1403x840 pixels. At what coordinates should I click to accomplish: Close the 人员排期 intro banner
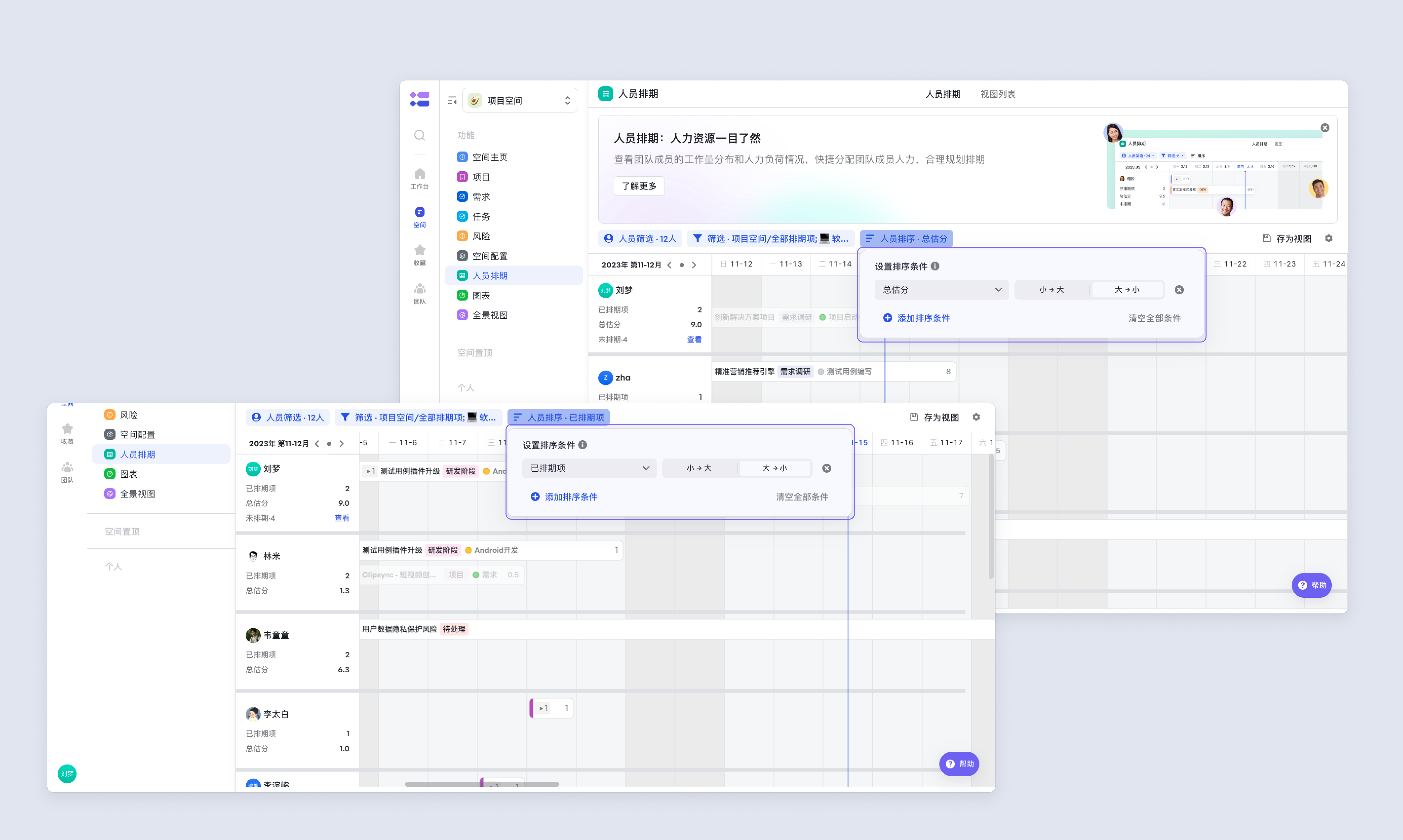coord(1325,128)
